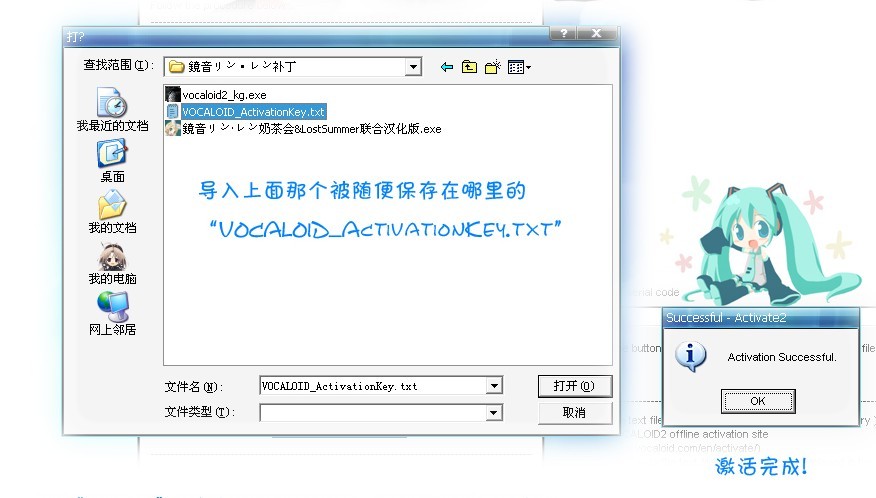876x498 pixels.
Task: Select the 奶茶会&LostSummer联合汉化版.exe file
Action: [x=303, y=129]
